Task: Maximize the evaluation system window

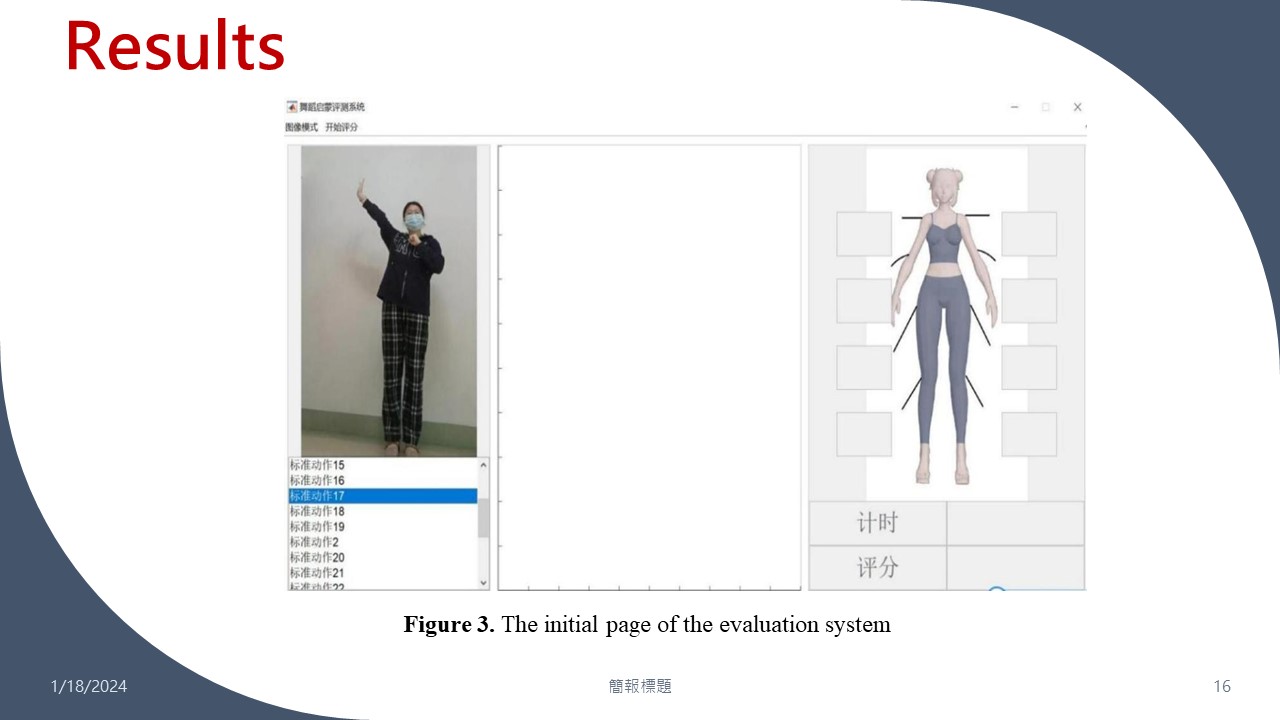Action: (x=1046, y=107)
